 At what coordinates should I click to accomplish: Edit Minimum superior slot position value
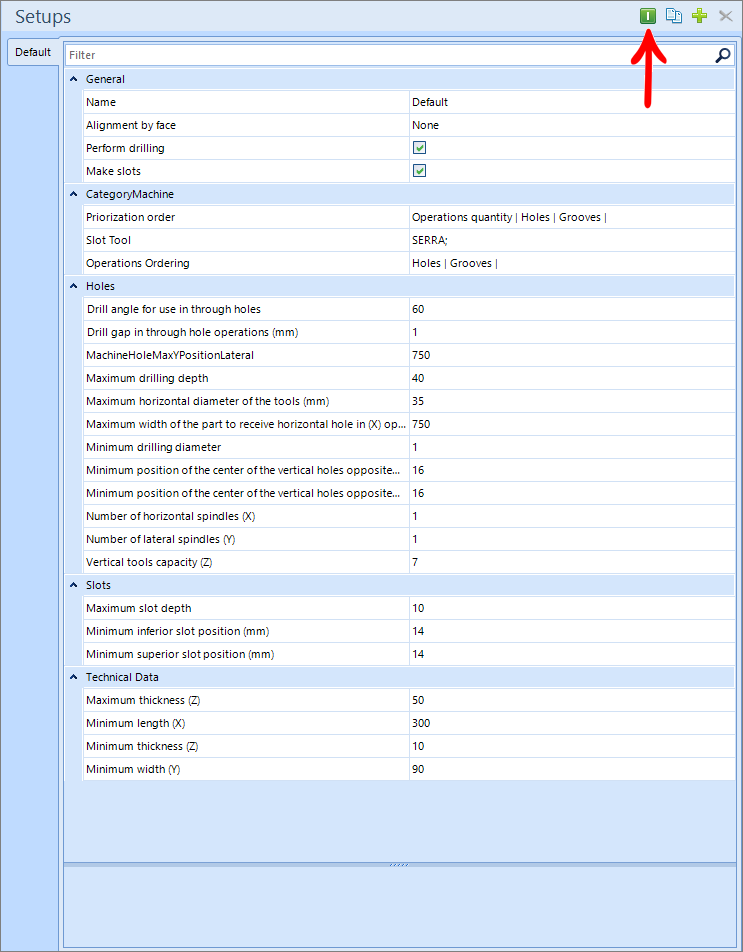(x=572, y=654)
